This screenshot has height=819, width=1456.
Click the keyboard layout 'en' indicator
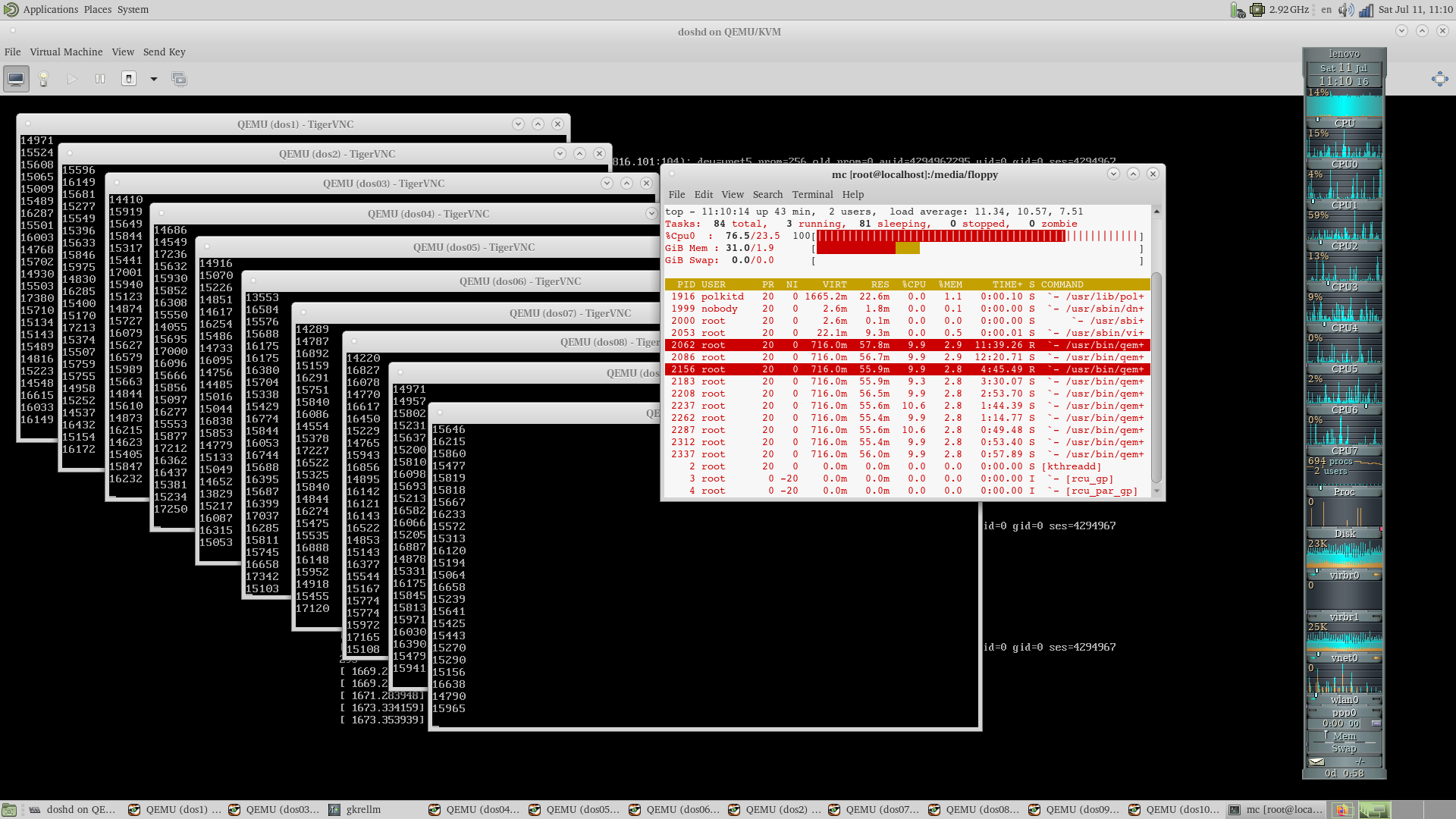tap(1326, 10)
